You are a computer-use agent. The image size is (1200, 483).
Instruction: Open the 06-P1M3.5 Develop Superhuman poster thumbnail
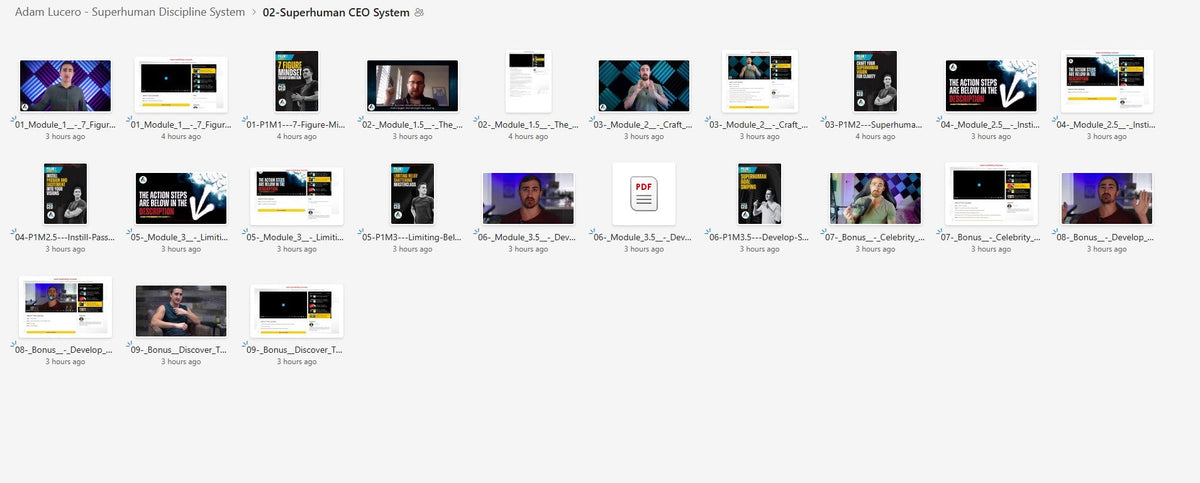click(760, 193)
